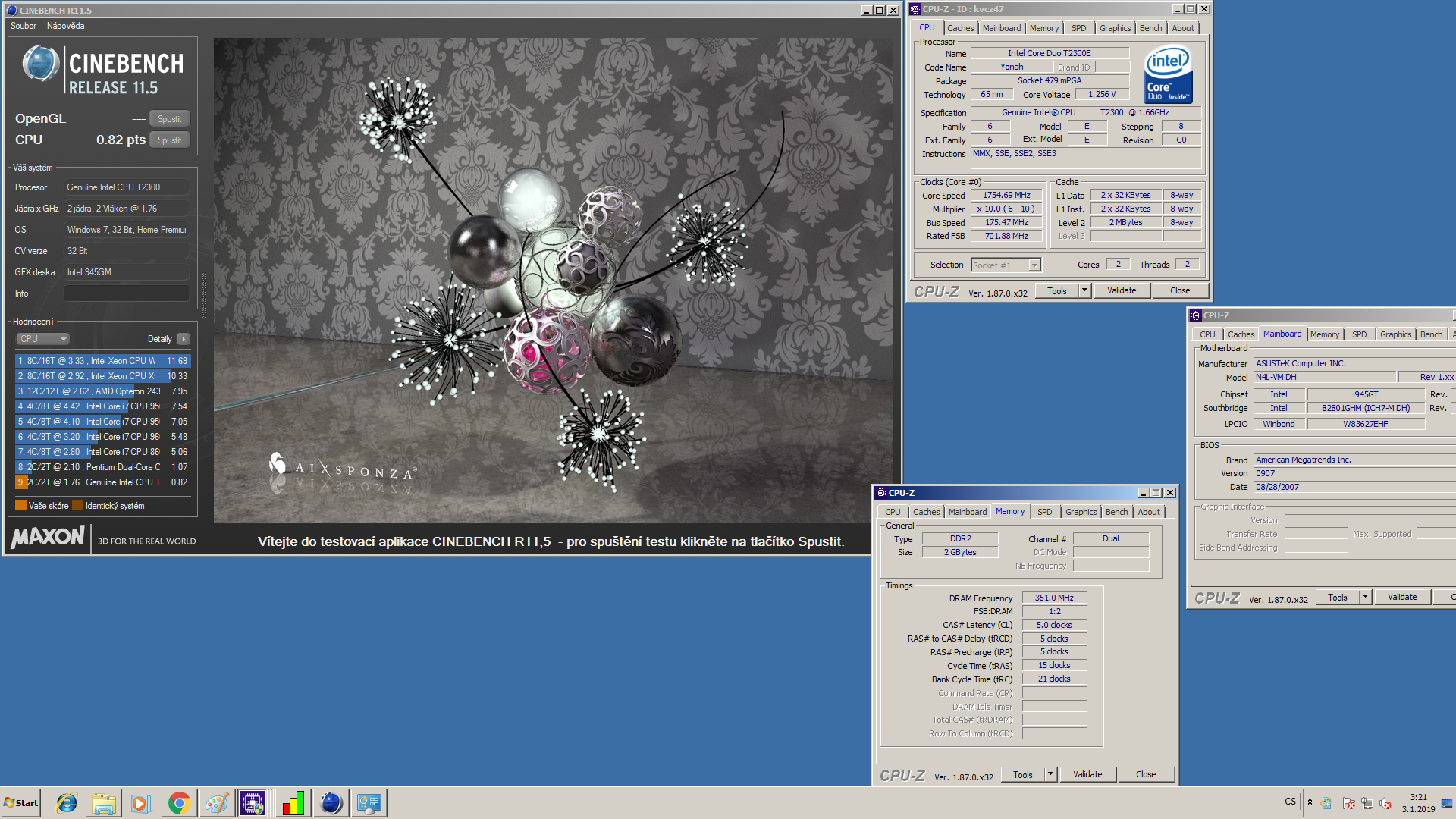Open the Control Panel taskbar icon
The image size is (1456, 819).
pos(369,803)
